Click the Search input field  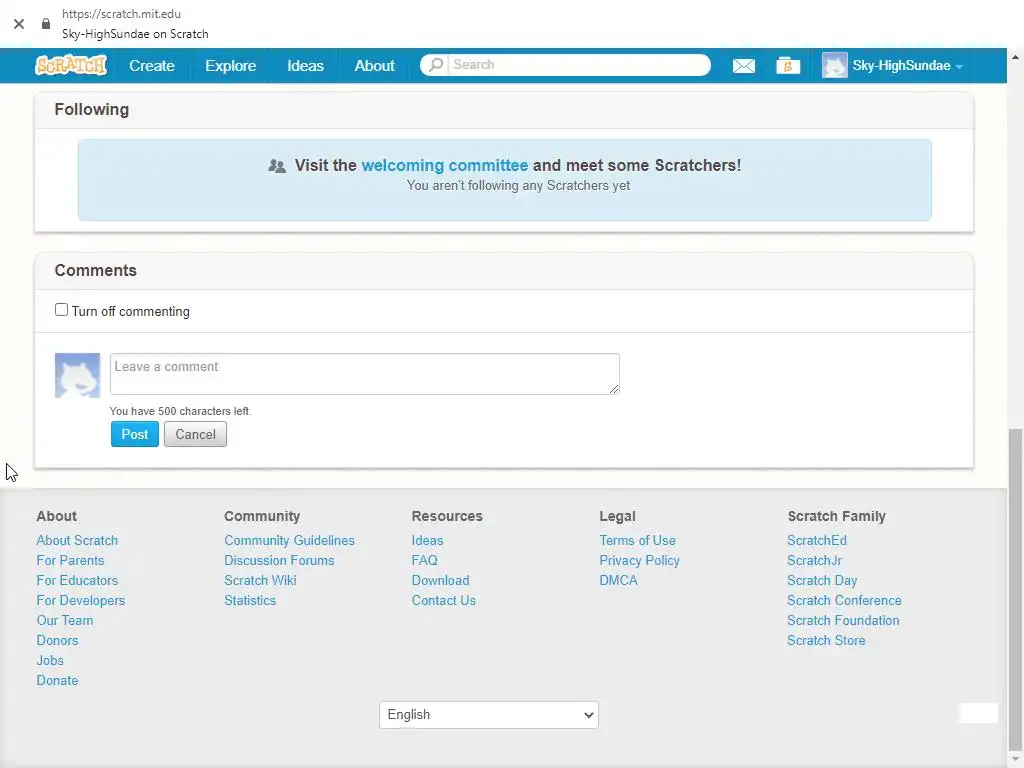click(578, 65)
